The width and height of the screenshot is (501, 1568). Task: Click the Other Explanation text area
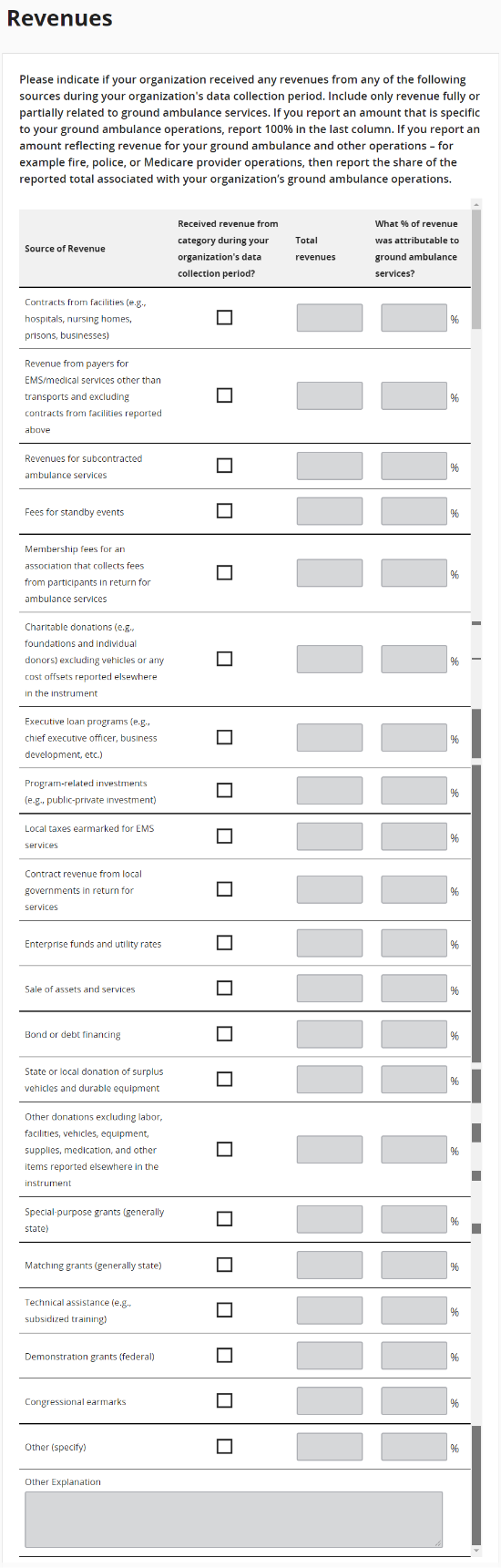[x=234, y=1519]
